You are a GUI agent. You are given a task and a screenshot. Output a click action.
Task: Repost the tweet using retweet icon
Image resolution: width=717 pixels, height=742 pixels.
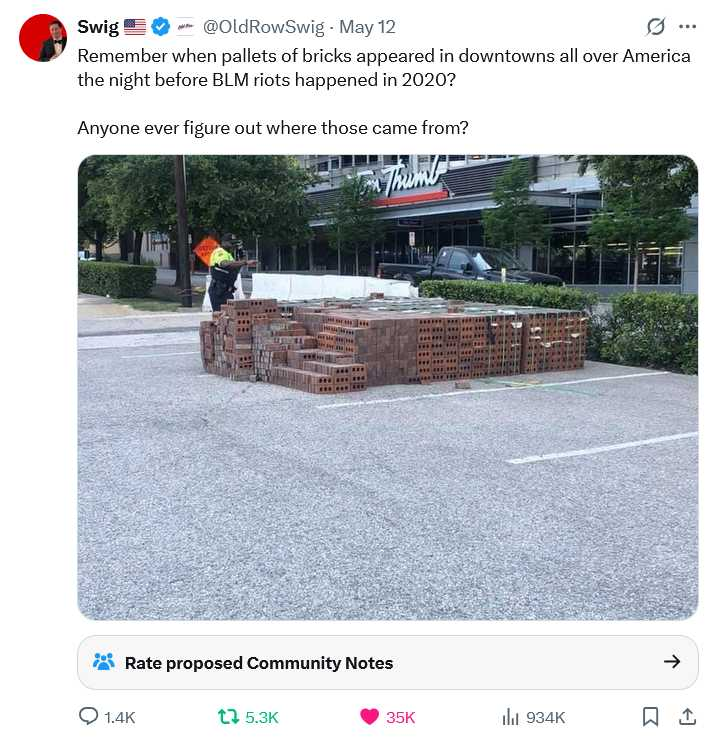pos(228,716)
